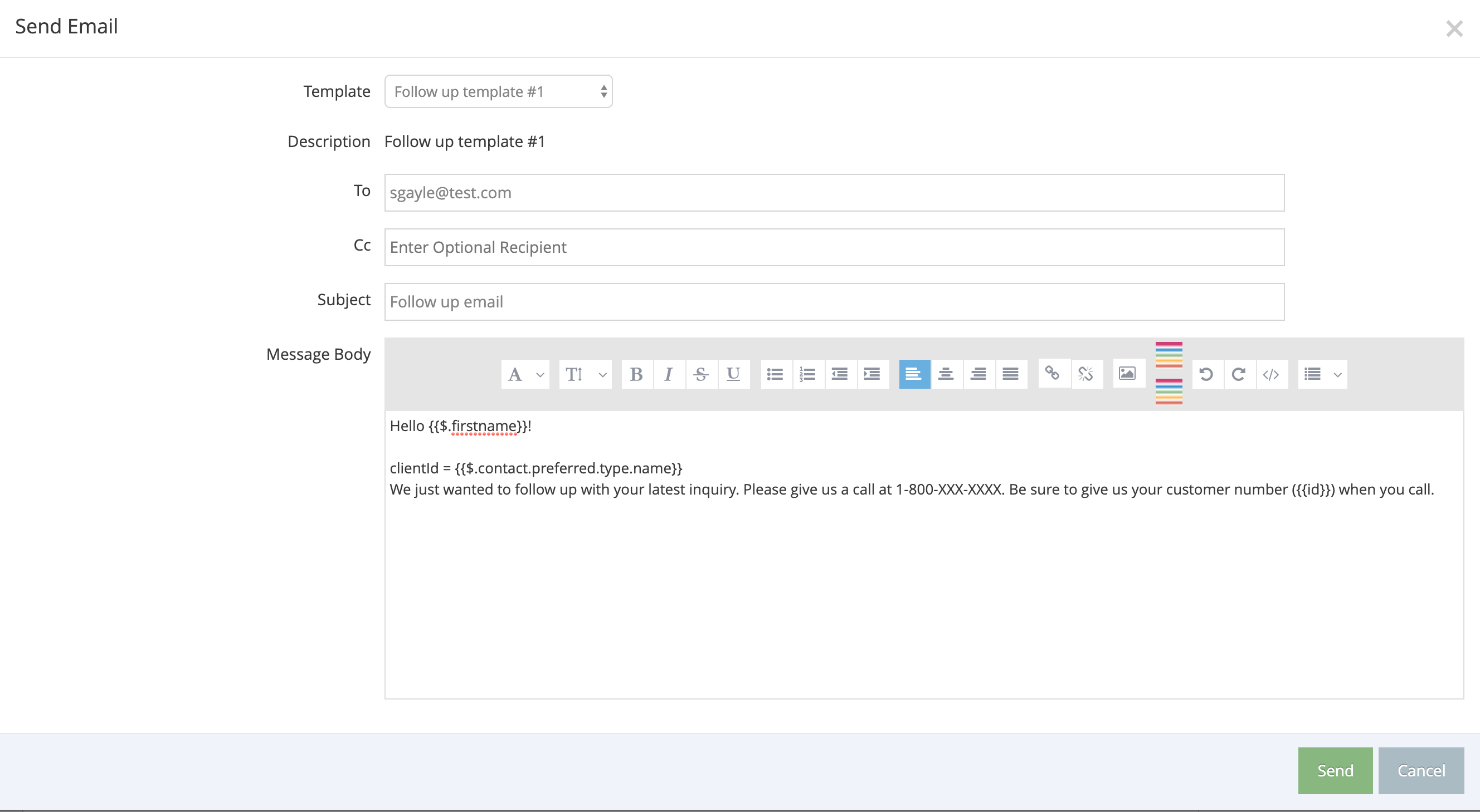
Task: Toggle italic text formatting
Action: pyautogui.click(x=668, y=374)
